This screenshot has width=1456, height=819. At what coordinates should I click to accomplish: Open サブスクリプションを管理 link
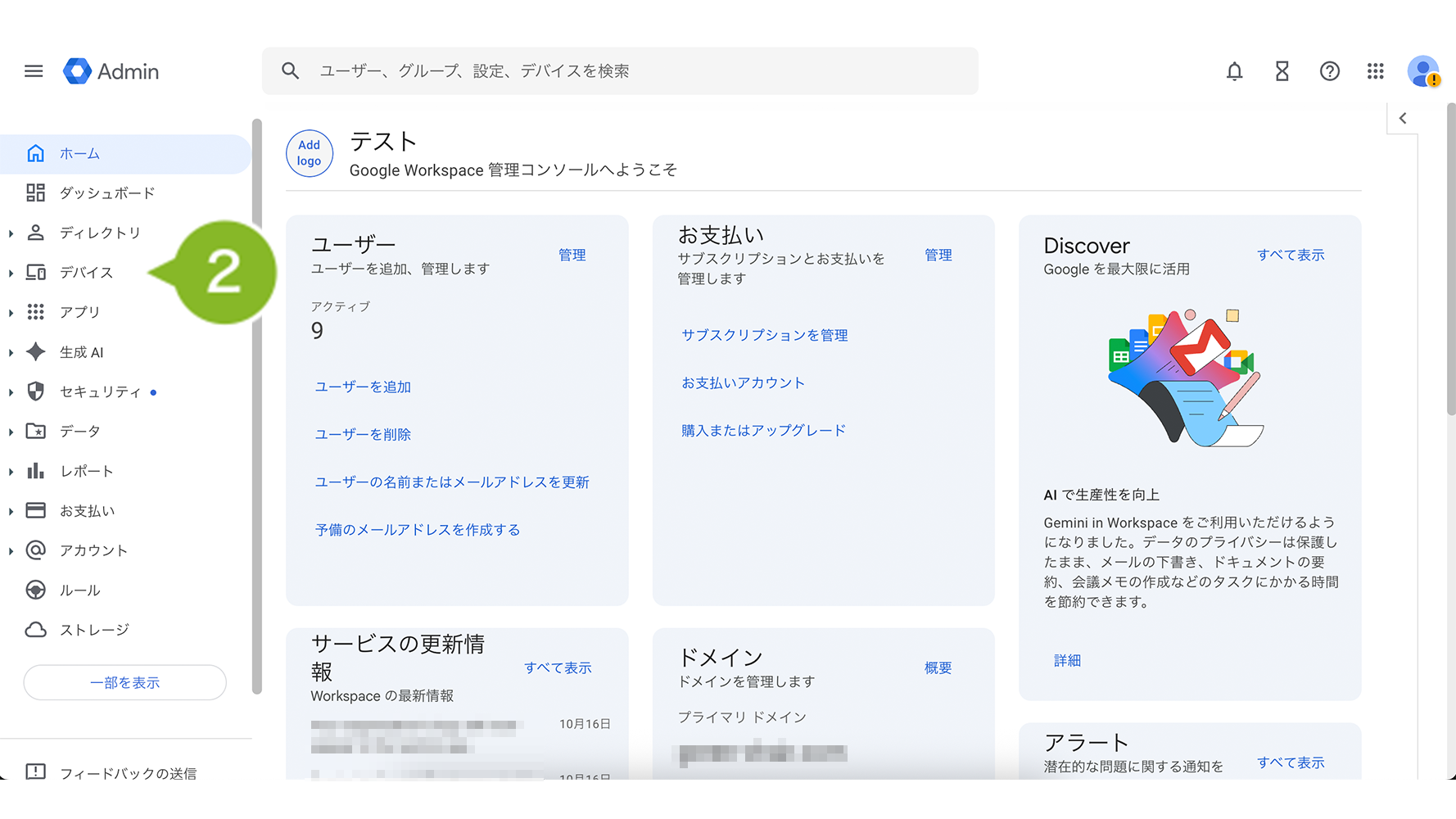pyautogui.click(x=764, y=335)
